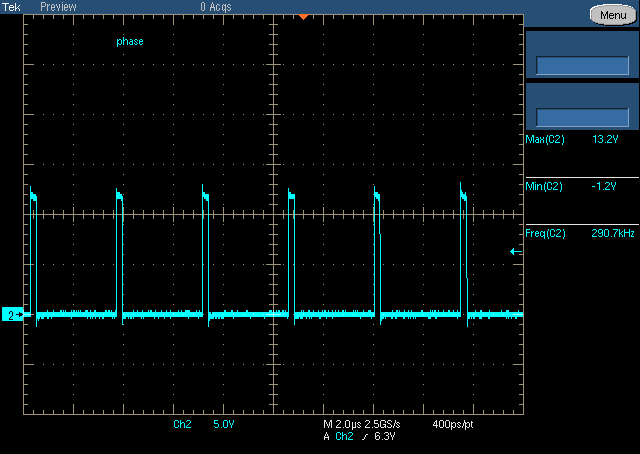Select the Min(C2) -1.2V measurement
The width and height of the screenshot is (640, 454).
coord(581,187)
